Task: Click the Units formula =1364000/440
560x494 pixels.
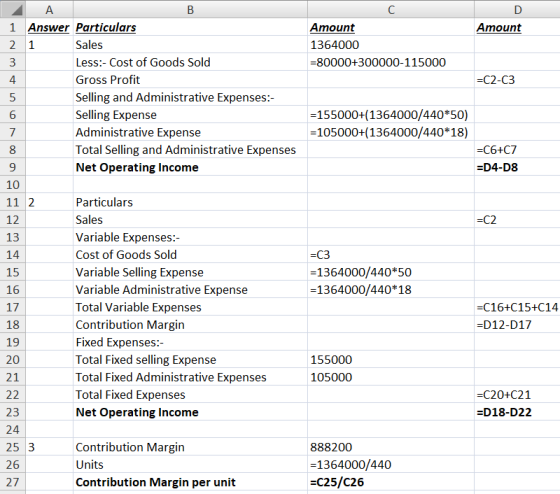Action: click(391, 464)
